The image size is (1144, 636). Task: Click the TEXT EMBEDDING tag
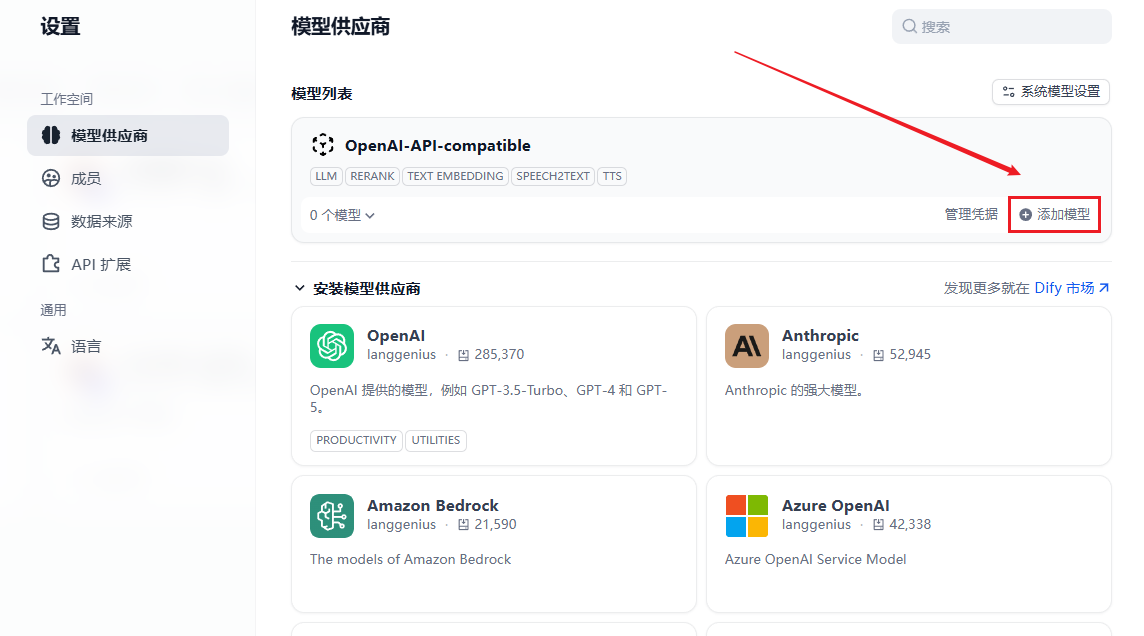455,177
